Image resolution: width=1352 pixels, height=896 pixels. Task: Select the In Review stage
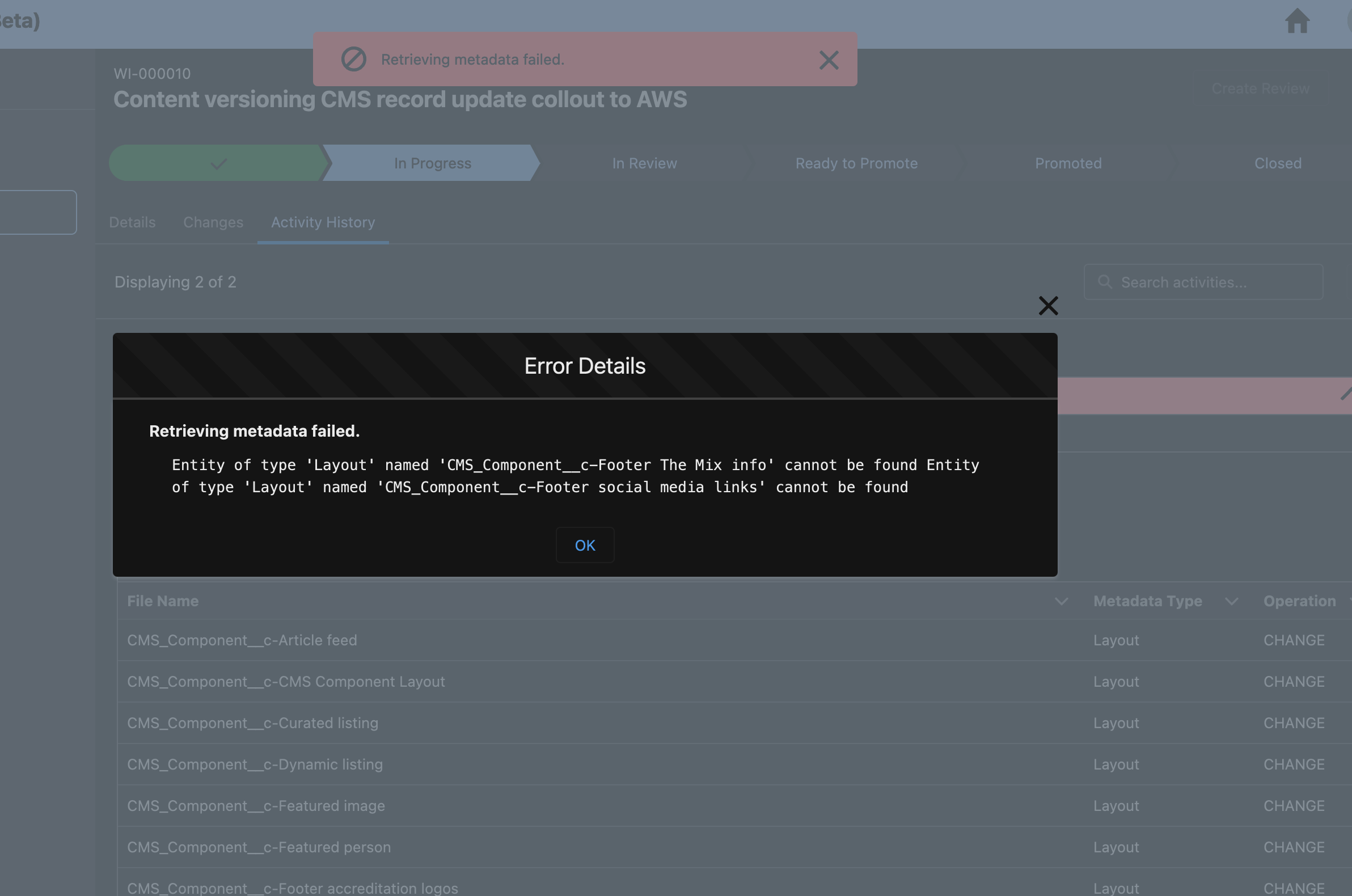click(x=644, y=163)
